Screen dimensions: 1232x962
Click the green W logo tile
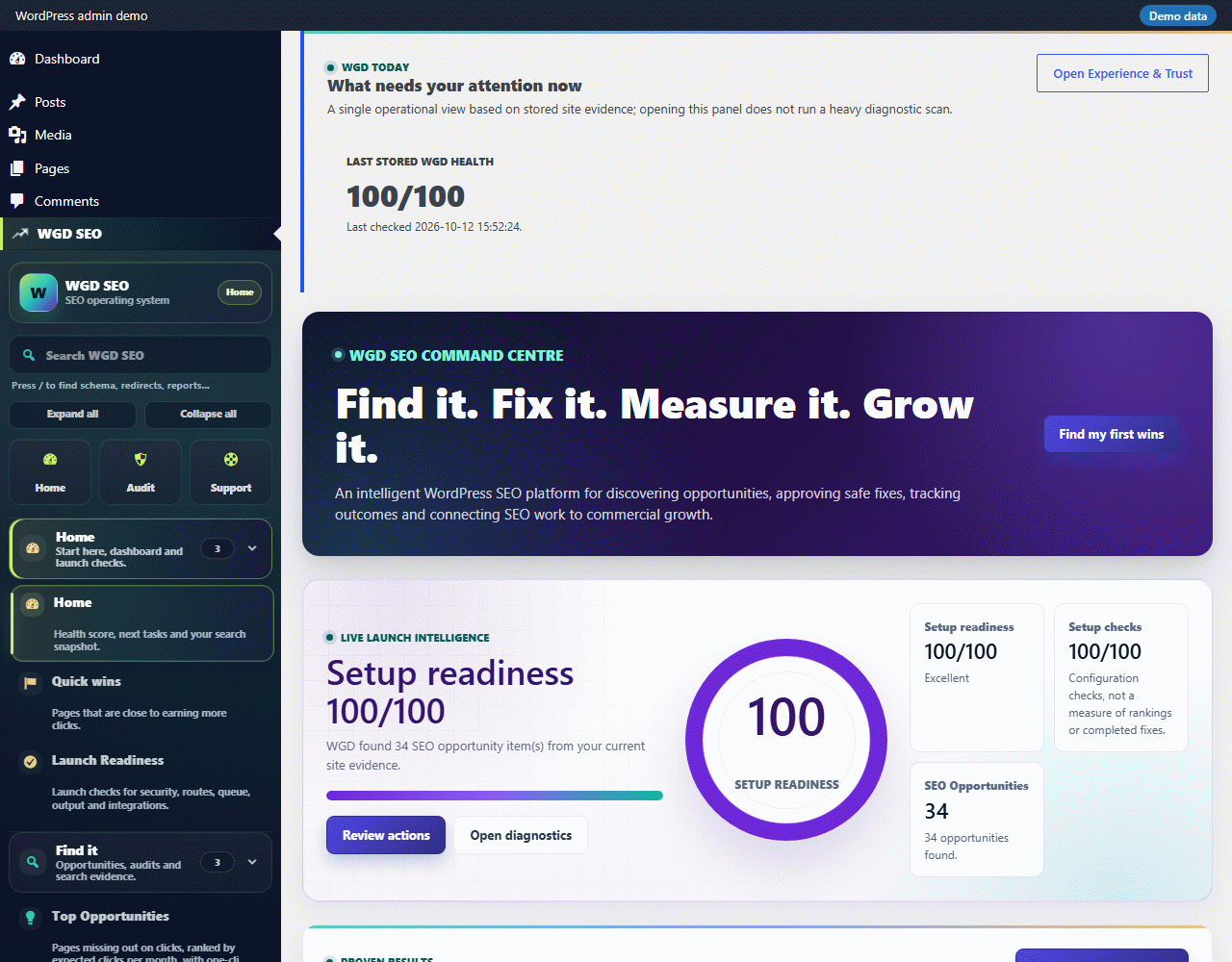(x=38, y=292)
